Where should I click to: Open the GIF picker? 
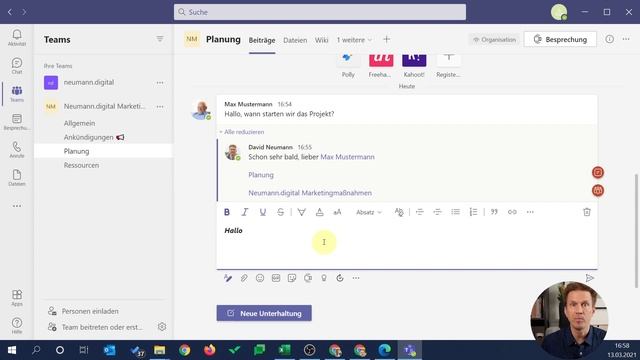tap(276, 278)
